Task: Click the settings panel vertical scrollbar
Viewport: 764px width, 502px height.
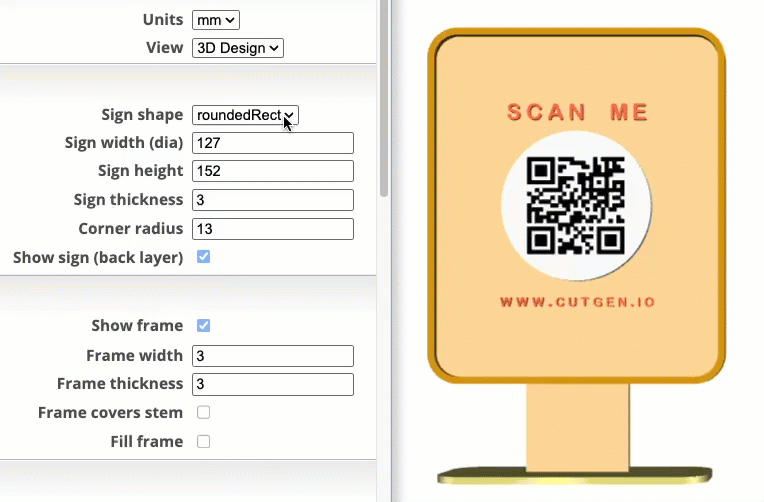Action: click(383, 100)
